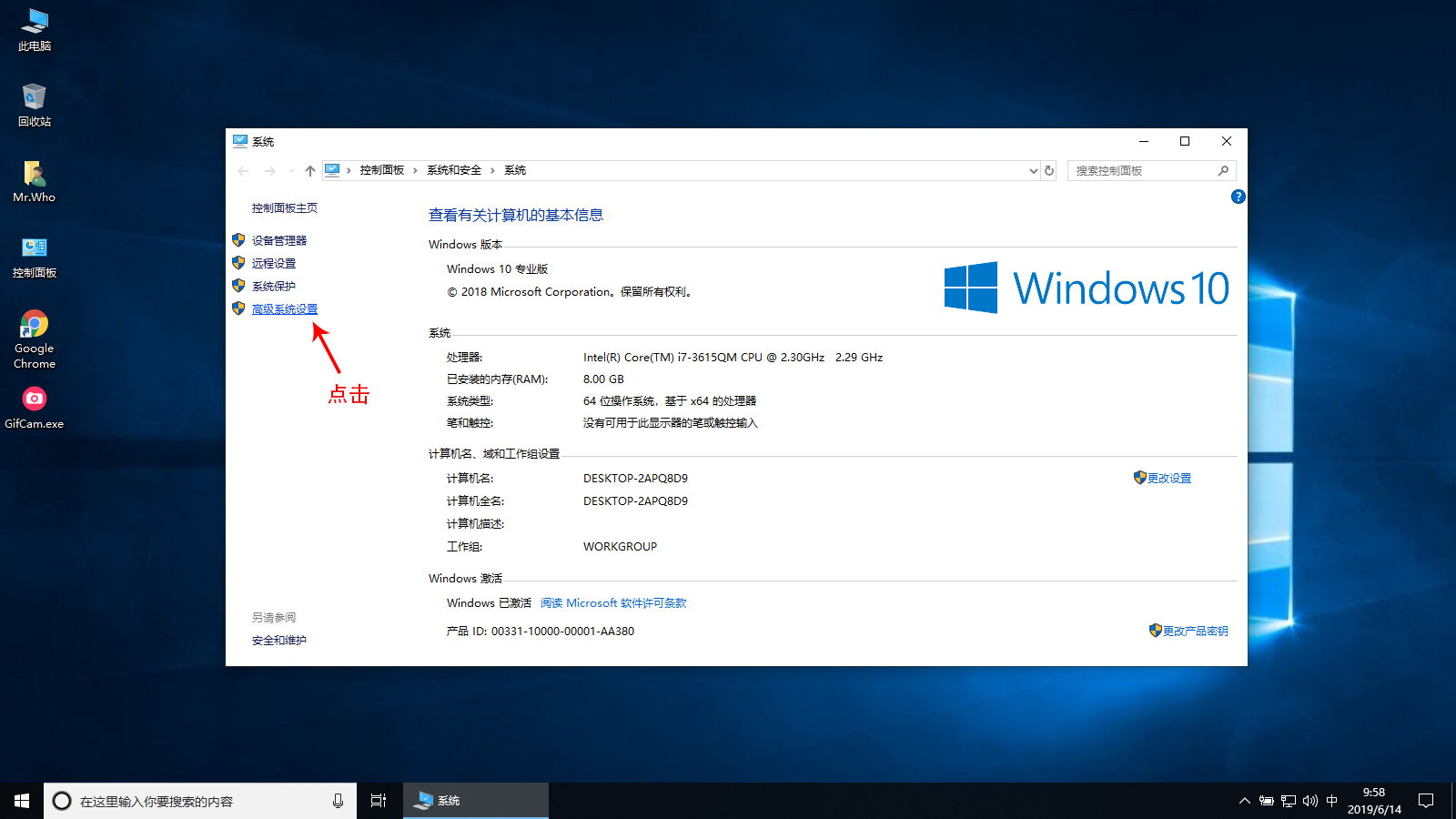This screenshot has width=1456, height=819.
Task: Launch Google Chrome from desktop
Action: tap(35, 339)
